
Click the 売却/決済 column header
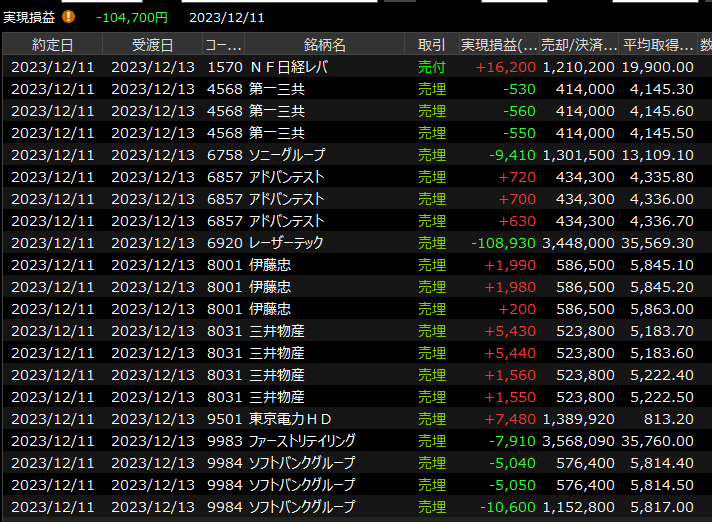[578, 45]
